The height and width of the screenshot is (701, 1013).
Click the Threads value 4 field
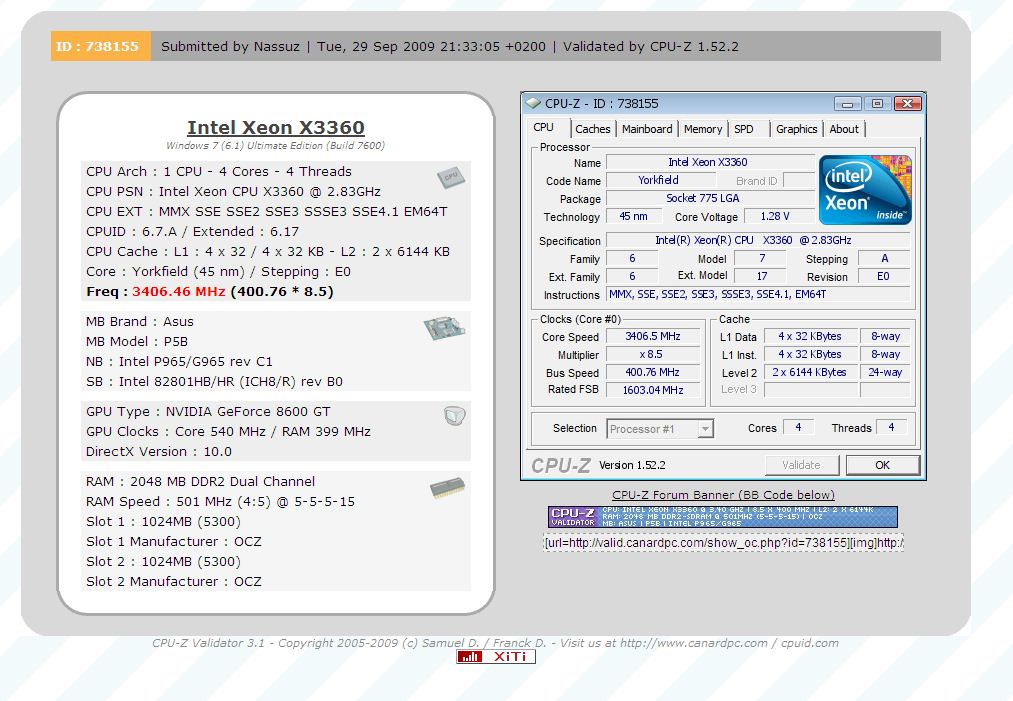click(x=891, y=427)
